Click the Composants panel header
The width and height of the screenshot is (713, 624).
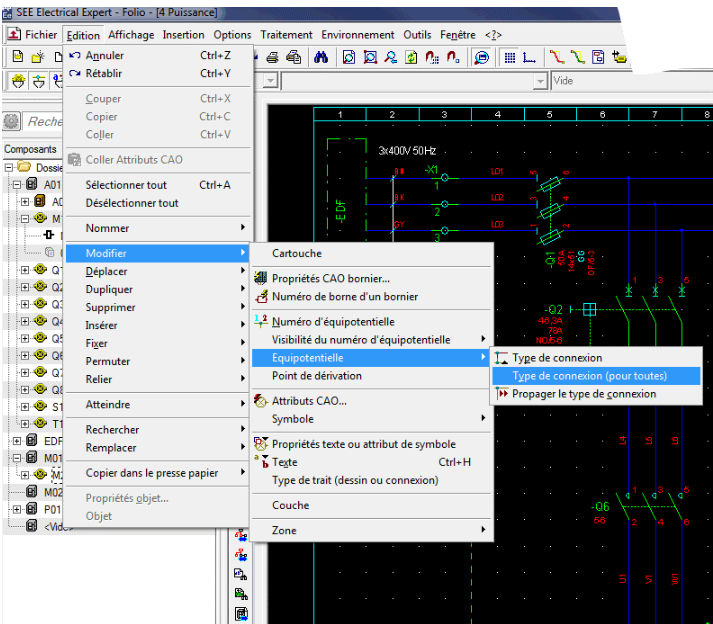(x=30, y=149)
